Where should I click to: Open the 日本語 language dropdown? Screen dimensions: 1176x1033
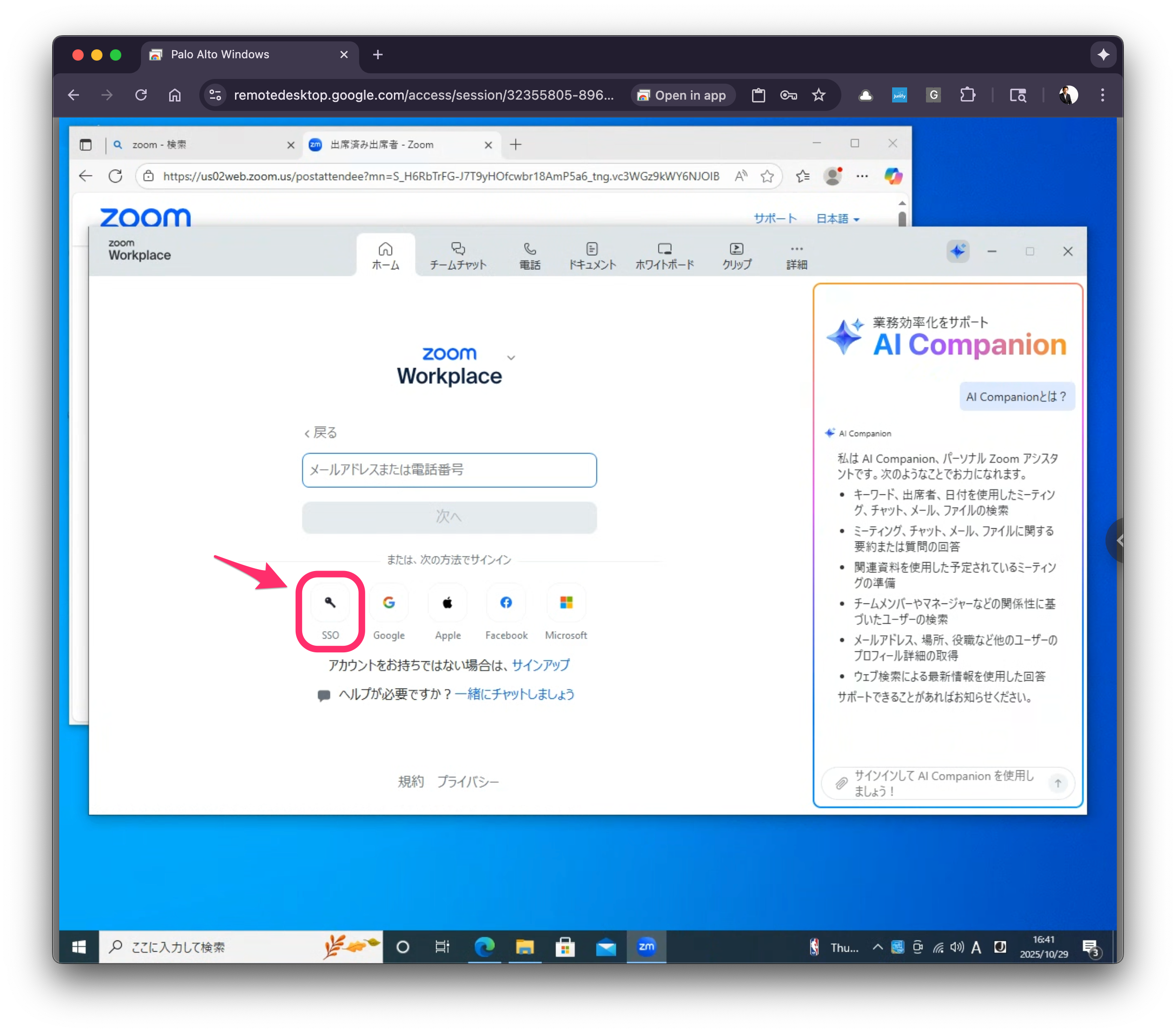tap(837, 219)
